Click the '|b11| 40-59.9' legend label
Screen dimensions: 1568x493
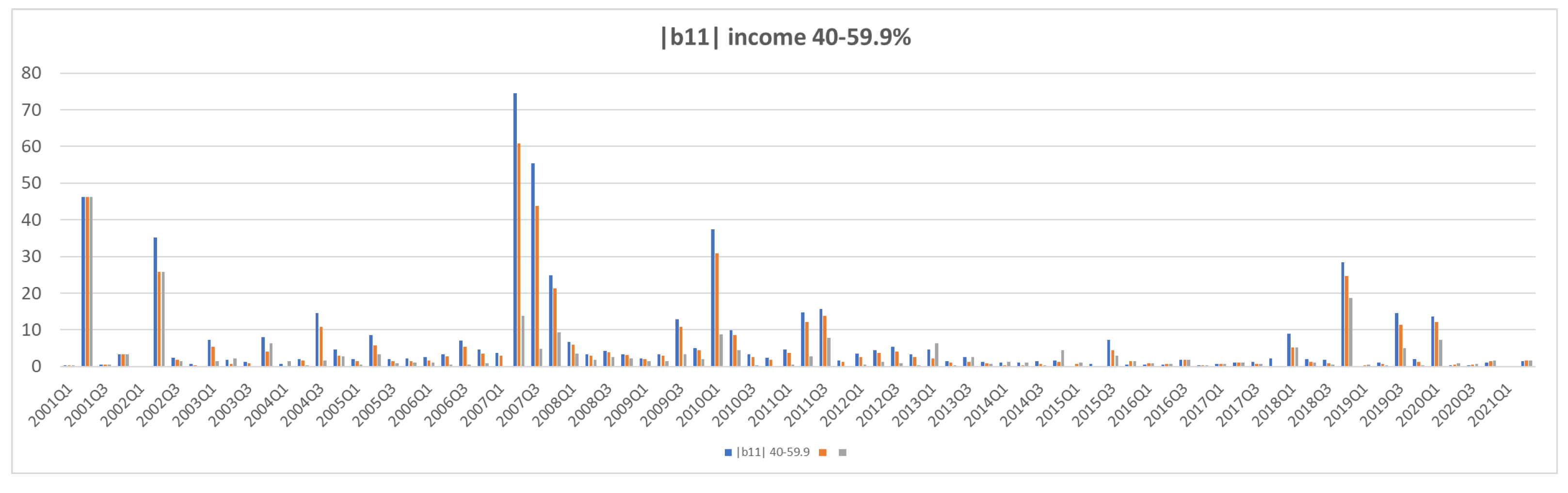[773, 452]
